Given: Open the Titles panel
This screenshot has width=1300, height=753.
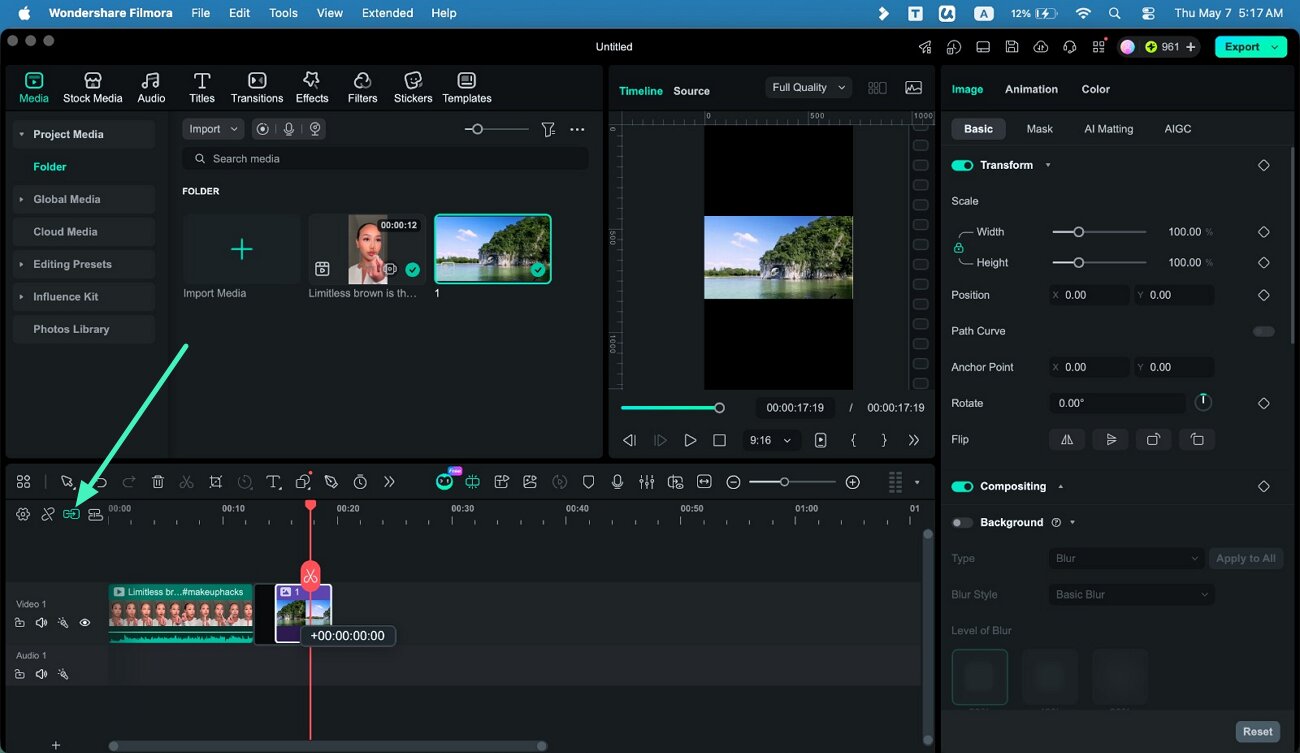Looking at the screenshot, I should (x=202, y=87).
